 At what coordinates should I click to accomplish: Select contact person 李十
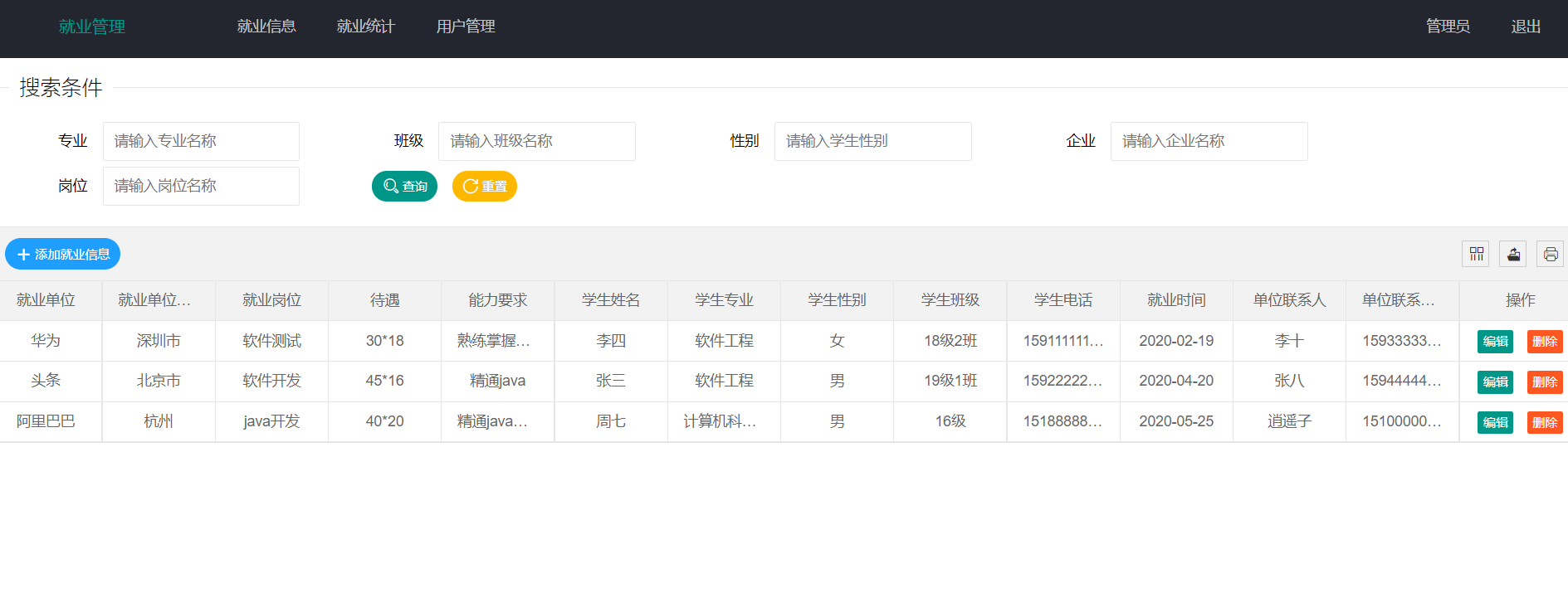1289,341
